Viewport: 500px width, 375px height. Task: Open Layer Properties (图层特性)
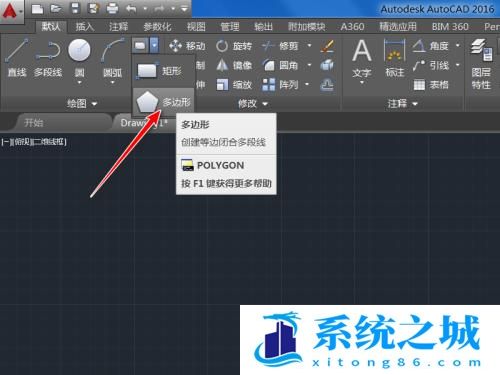point(481,64)
